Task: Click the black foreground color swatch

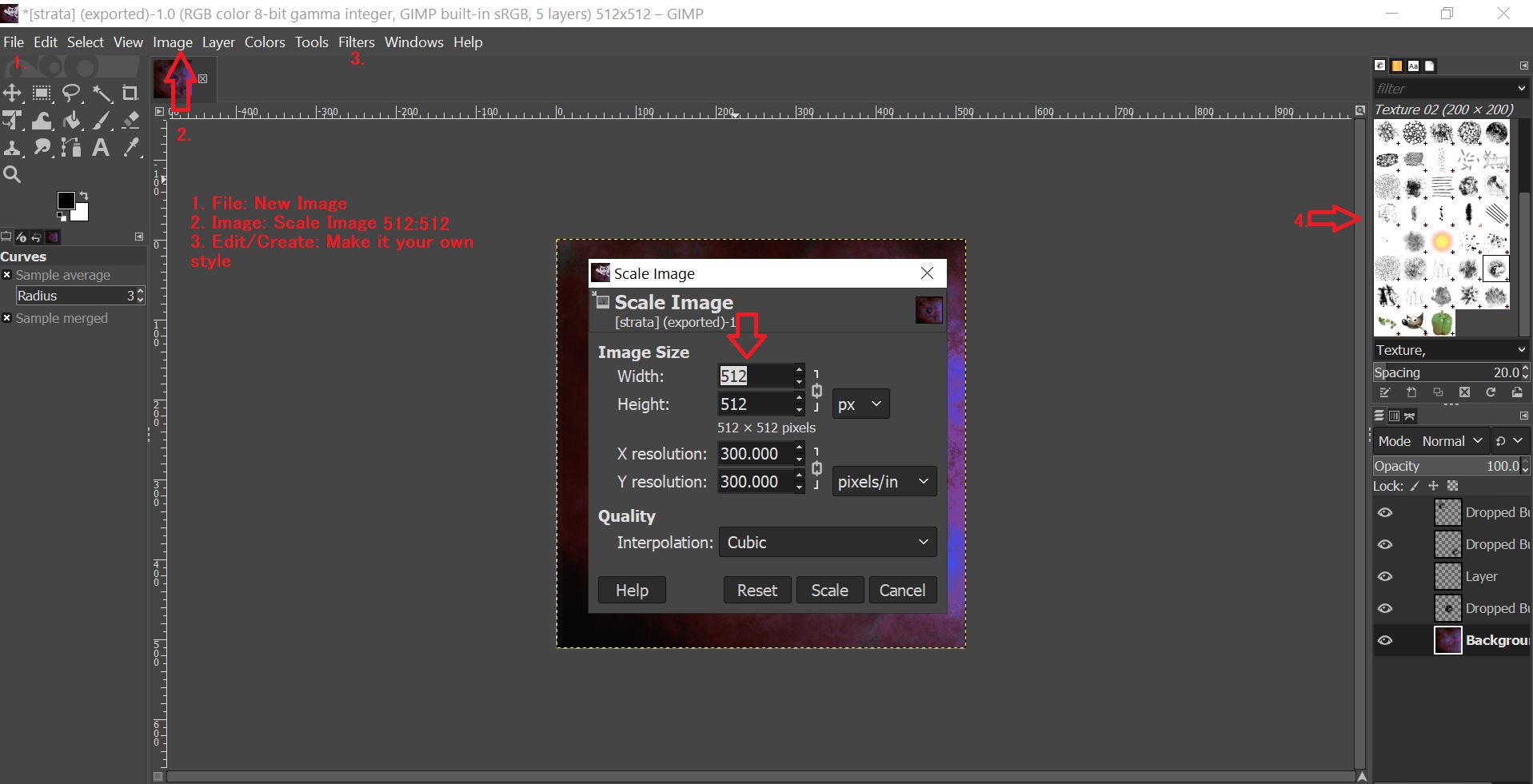Action: coord(66,201)
